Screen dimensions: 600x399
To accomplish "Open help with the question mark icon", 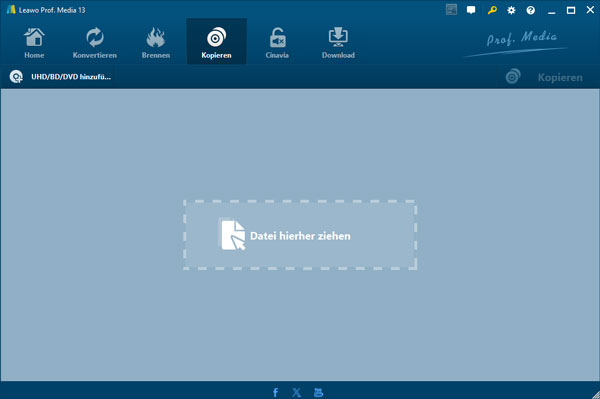I will click(x=530, y=10).
